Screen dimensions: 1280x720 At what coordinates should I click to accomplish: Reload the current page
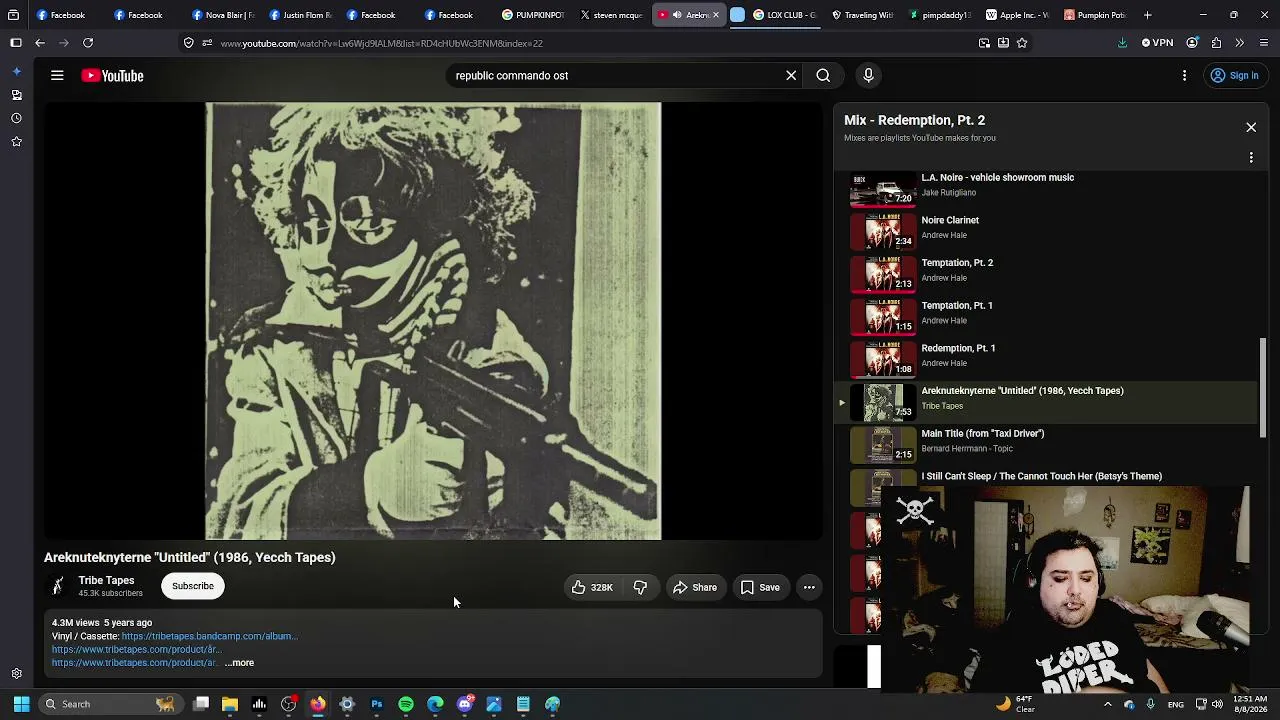pos(88,43)
